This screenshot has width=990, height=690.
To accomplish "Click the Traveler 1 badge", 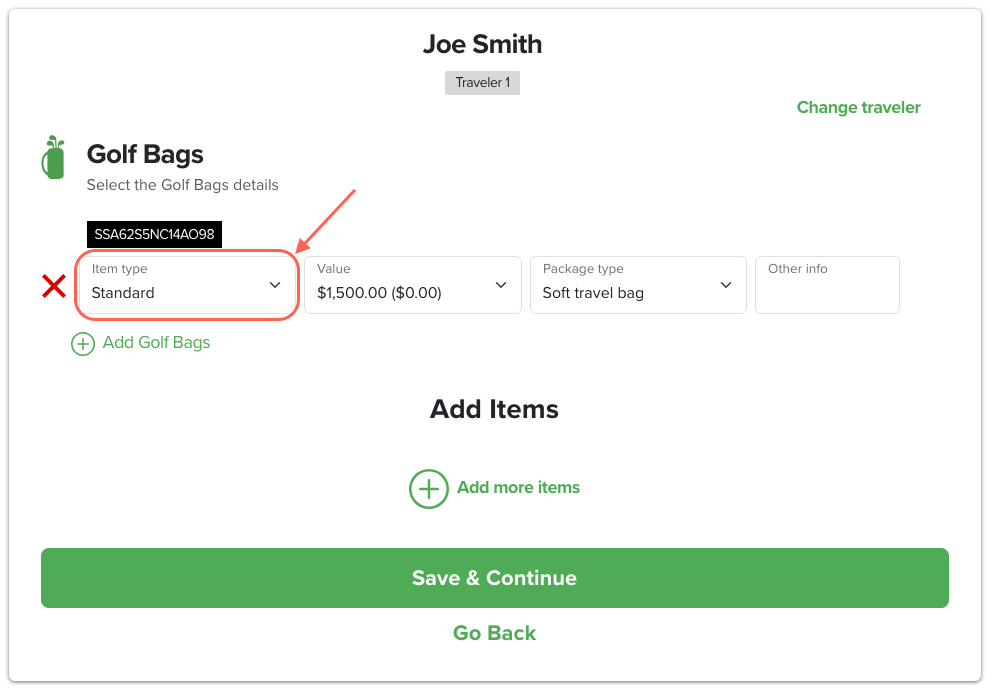I will (482, 83).
